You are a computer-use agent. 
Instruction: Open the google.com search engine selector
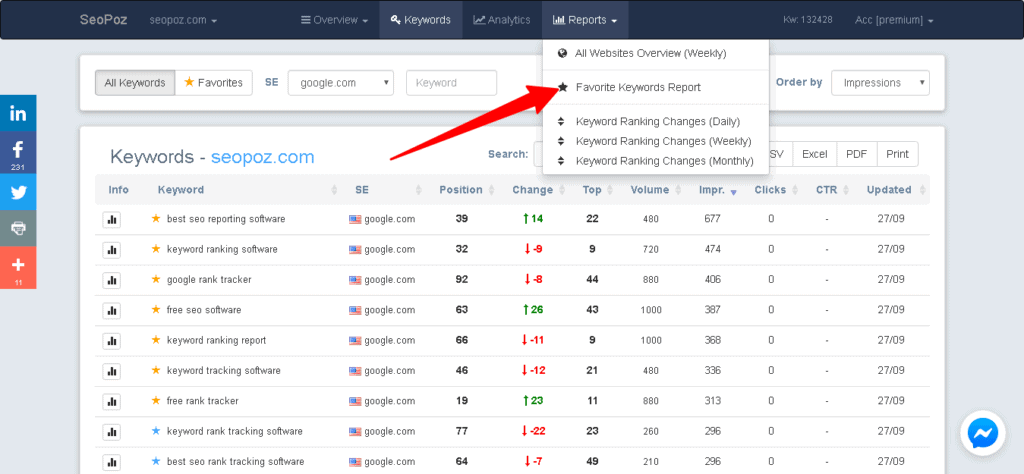341,83
